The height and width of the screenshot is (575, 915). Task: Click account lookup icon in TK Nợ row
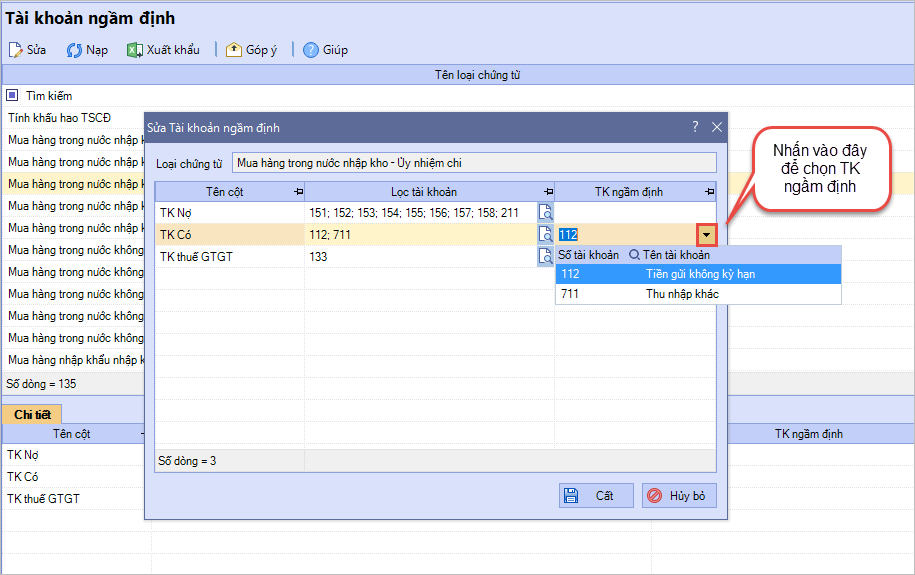(545, 212)
